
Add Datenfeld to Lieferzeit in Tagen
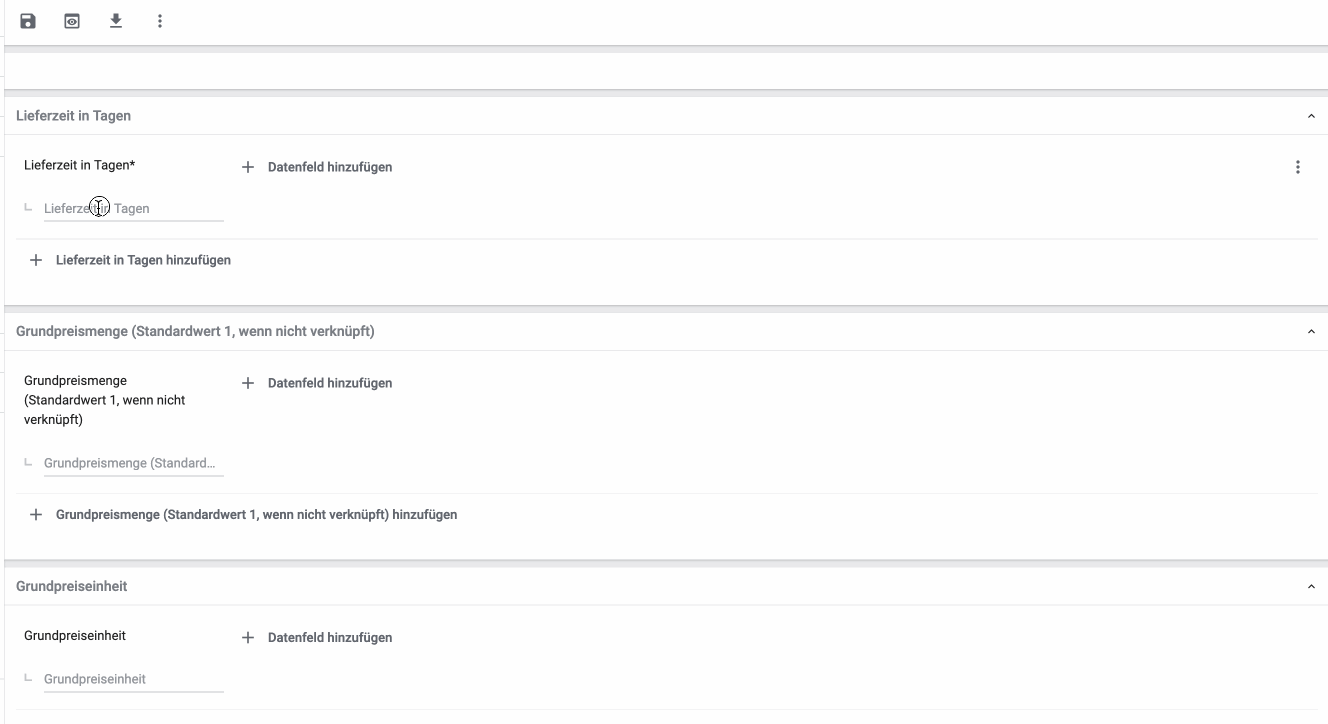[318, 167]
